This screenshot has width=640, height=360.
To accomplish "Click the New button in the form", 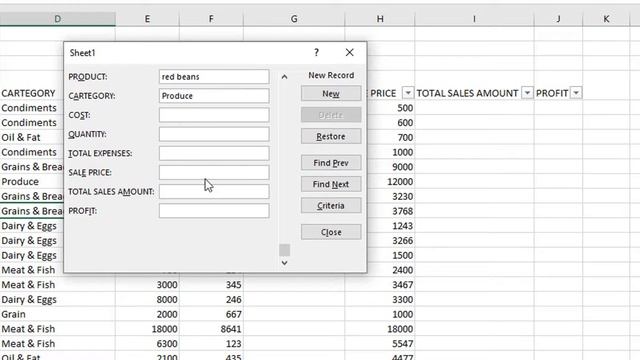I will coord(331,93).
